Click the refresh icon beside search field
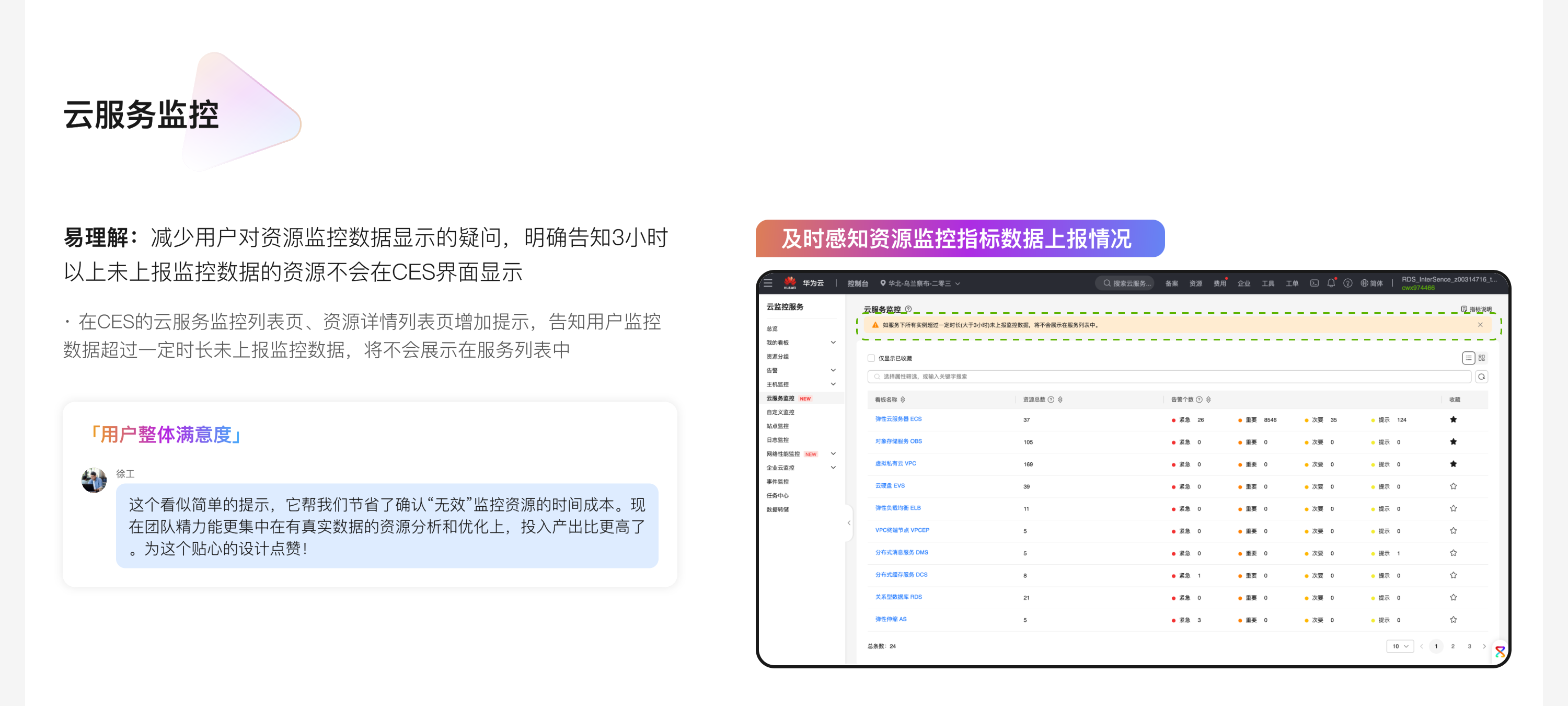This screenshot has height=706, width=1568. point(1482,377)
